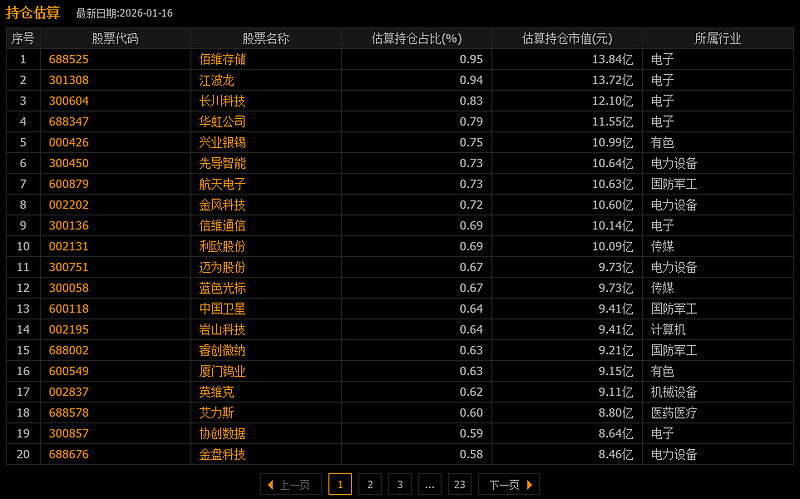
Task: Open stock code 002202
Action: 69,205
